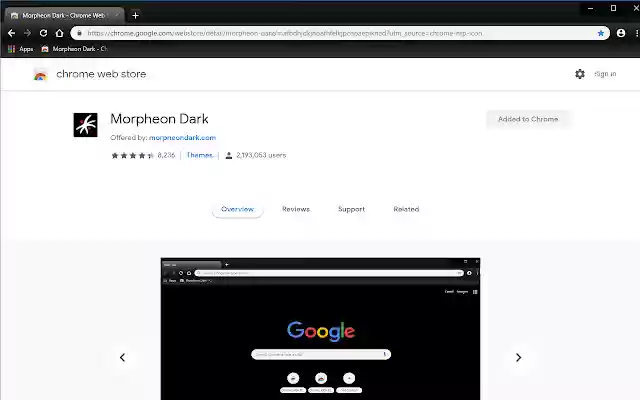This screenshot has width=640, height=400.
Task: Reload the page with the refresh icon
Action: [43, 33]
